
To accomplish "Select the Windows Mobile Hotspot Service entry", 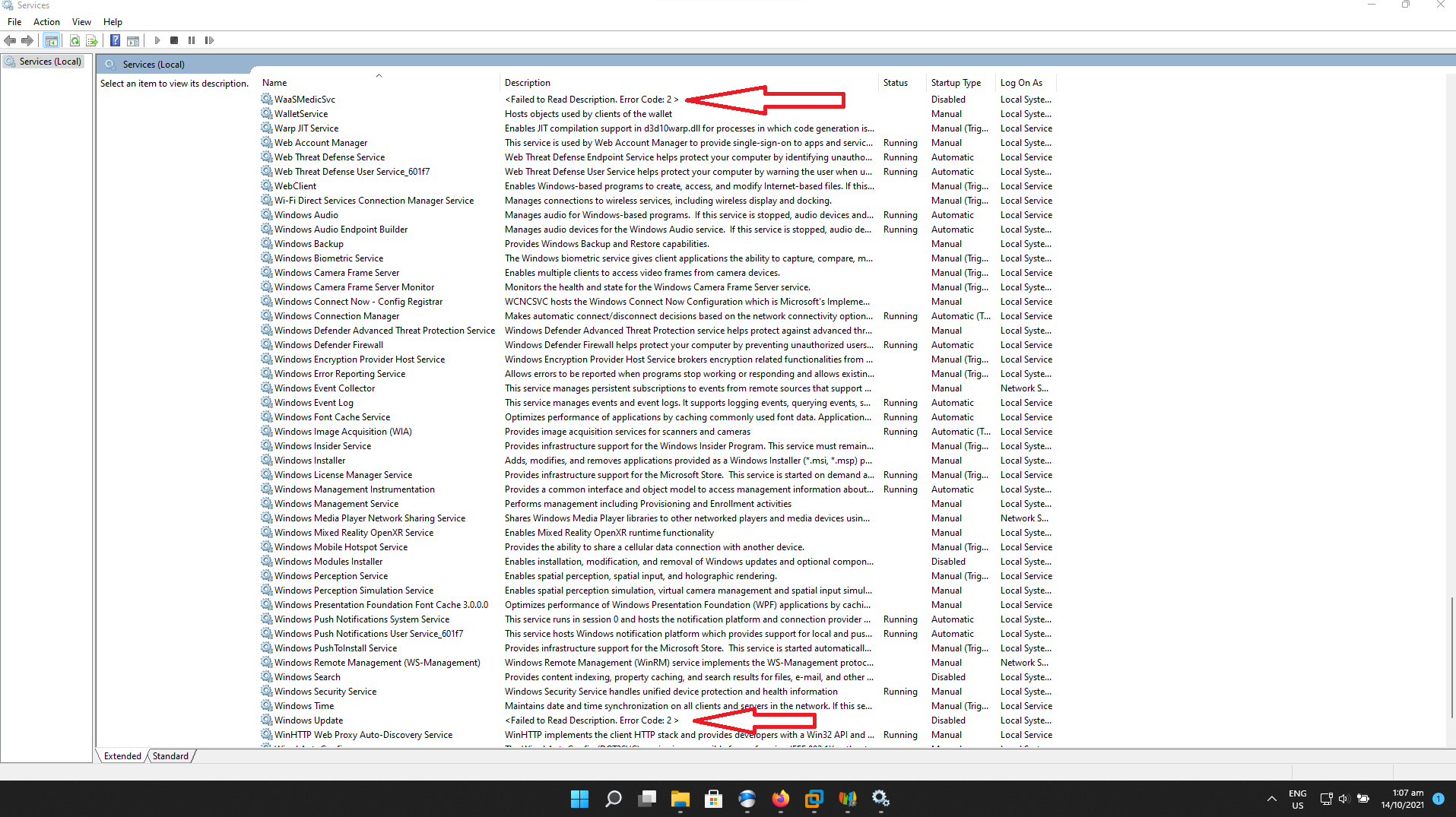I will click(x=341, y=547).
